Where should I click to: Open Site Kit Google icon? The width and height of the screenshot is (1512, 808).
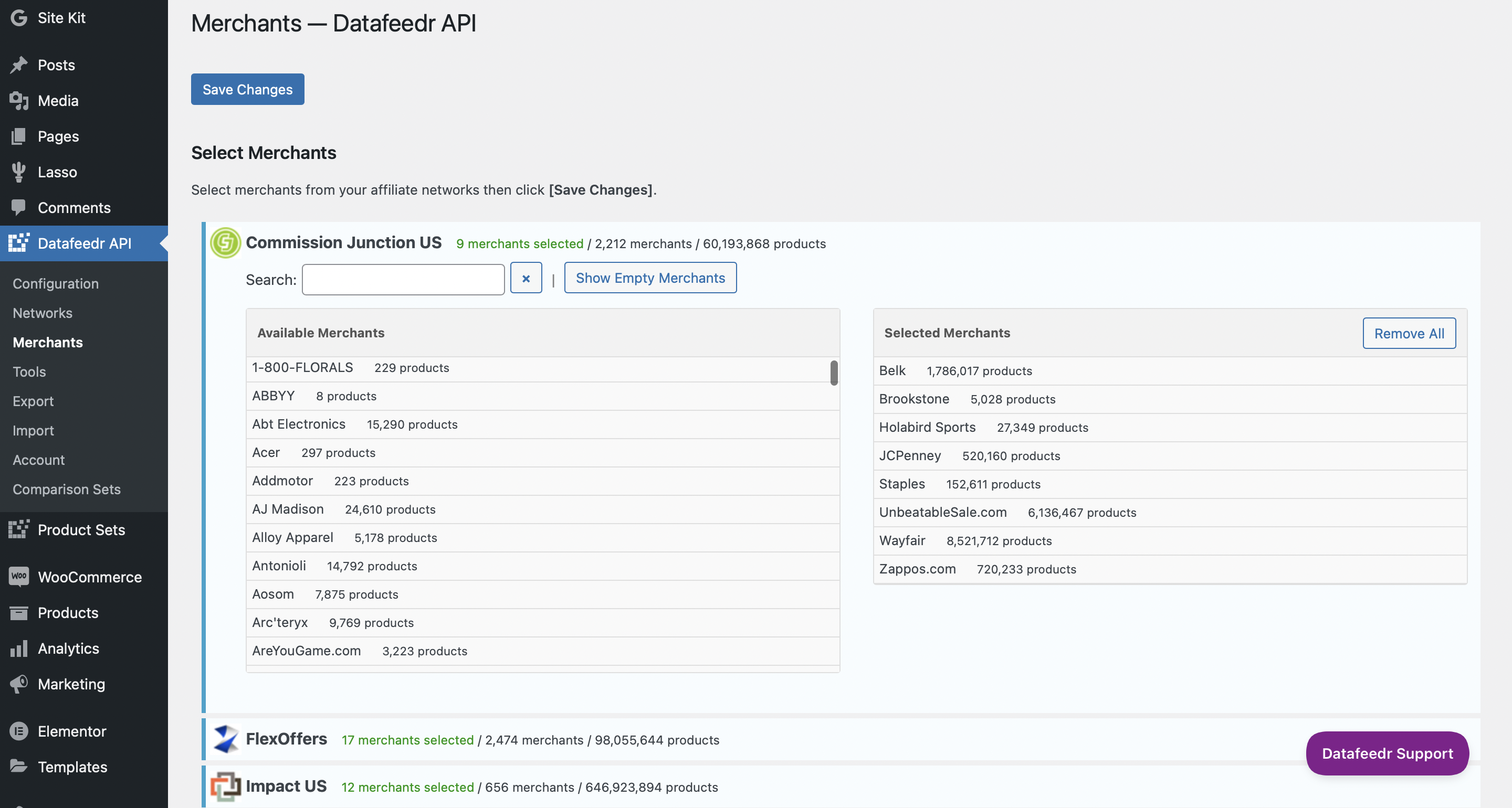[19, 18]
